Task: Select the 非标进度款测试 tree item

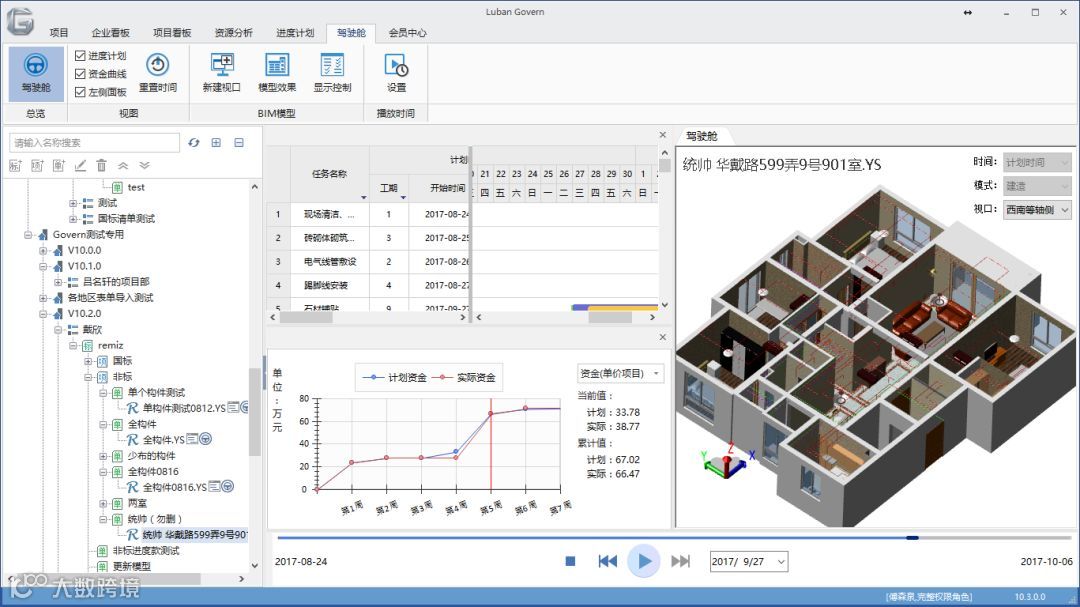Action: [x=146, y=551]
